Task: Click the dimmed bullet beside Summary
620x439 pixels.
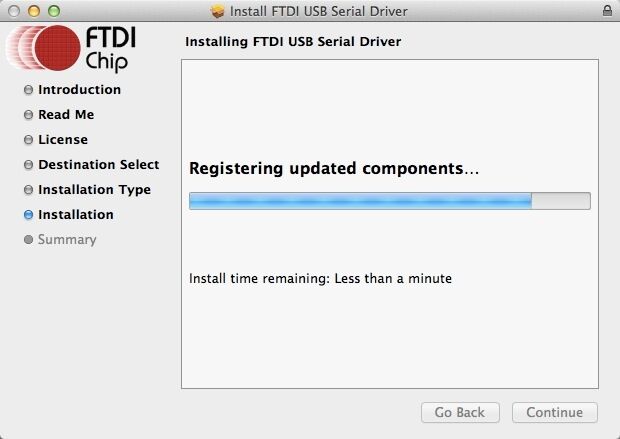Action: click(29, 240)
